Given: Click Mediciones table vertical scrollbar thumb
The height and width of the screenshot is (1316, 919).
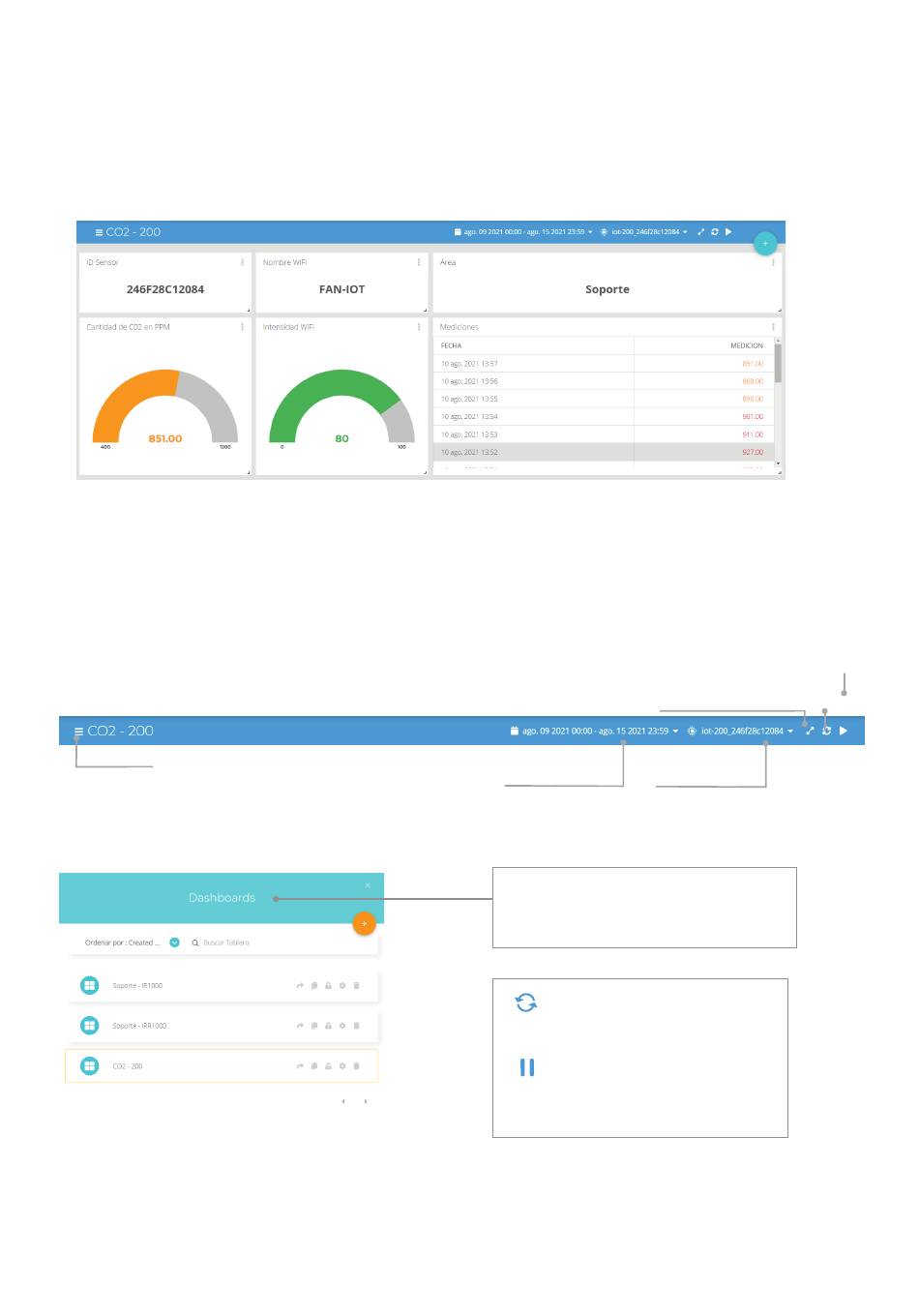Looking at the screenshot, I should [x=778, y=364].
